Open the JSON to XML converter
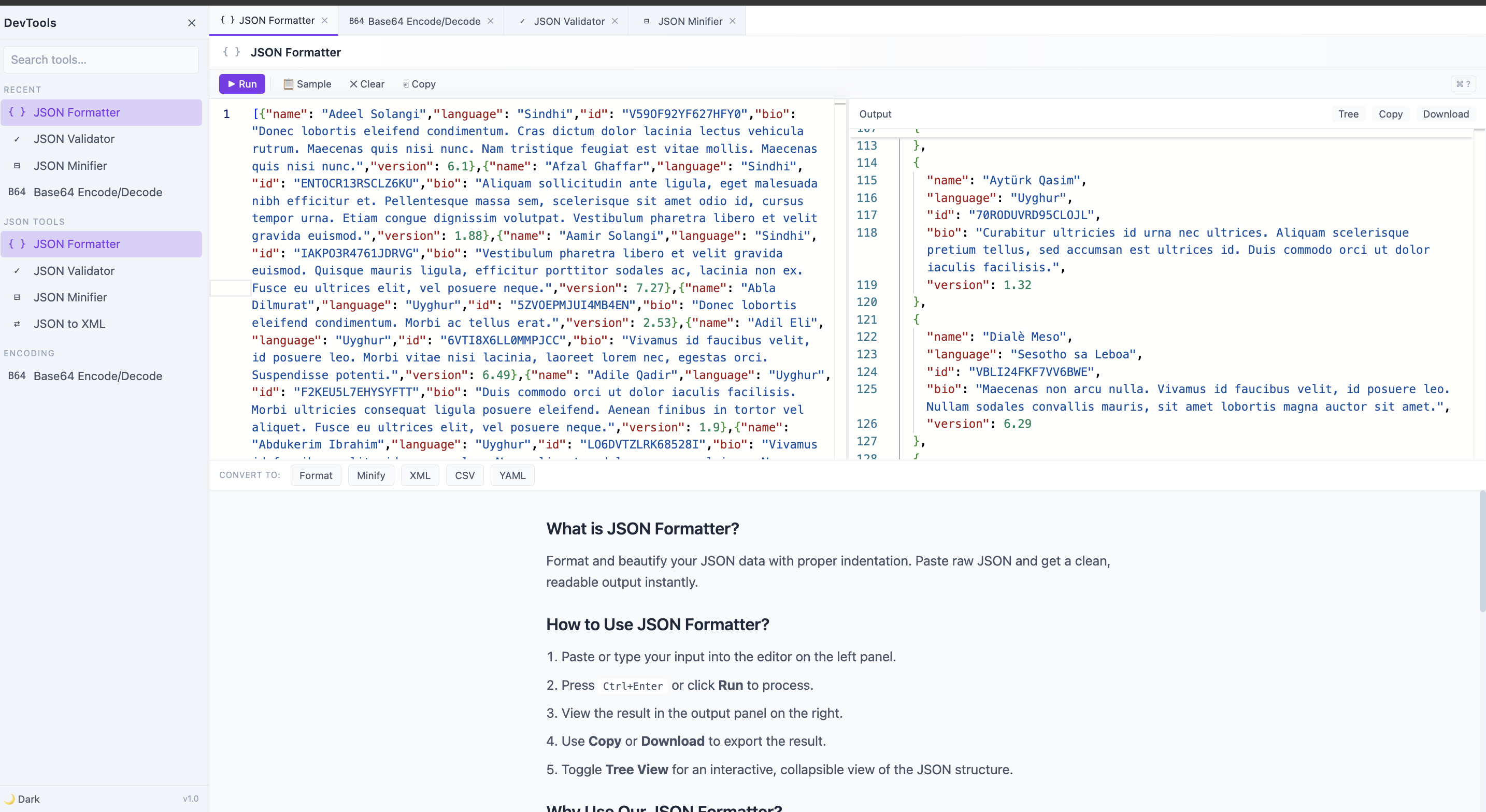The height and width of the screenshot is (812, 1486). (x=69, y=324)
